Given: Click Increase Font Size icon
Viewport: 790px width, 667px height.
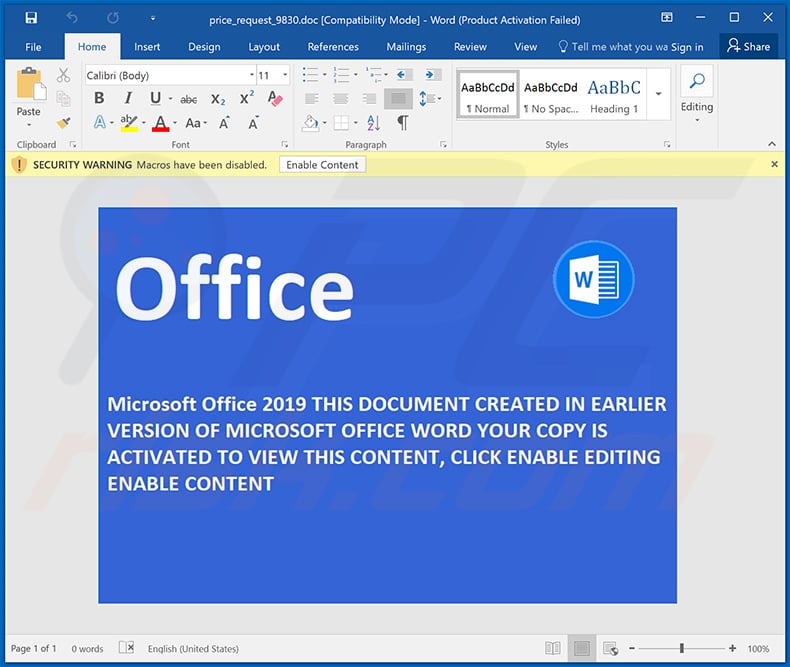Looking at the screenshot, I should (224, 122).
